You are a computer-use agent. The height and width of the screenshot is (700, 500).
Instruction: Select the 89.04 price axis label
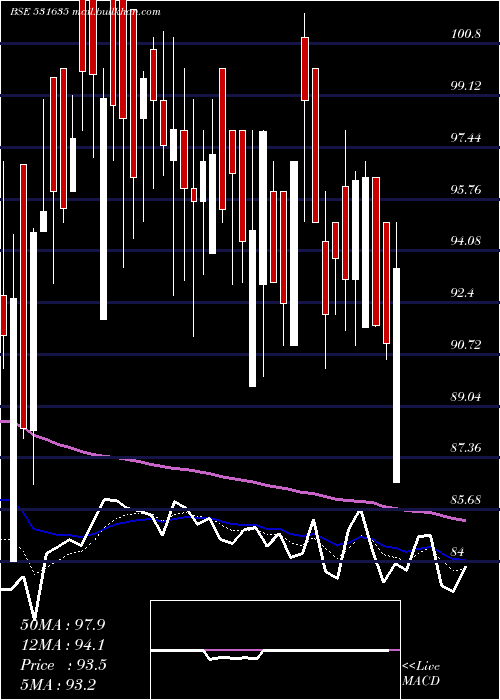point(466,396)
